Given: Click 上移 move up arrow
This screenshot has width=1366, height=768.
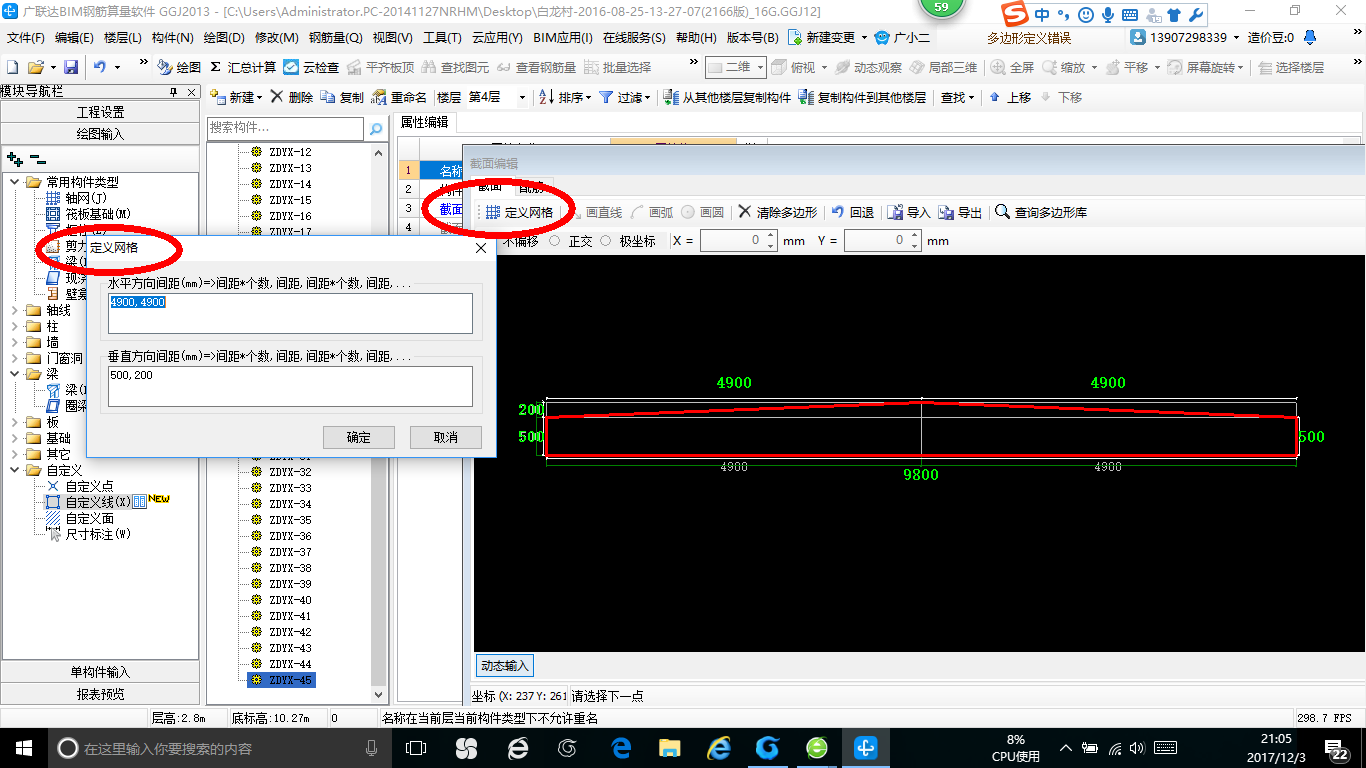Looking at the screenshot, I should point(1009,97).
